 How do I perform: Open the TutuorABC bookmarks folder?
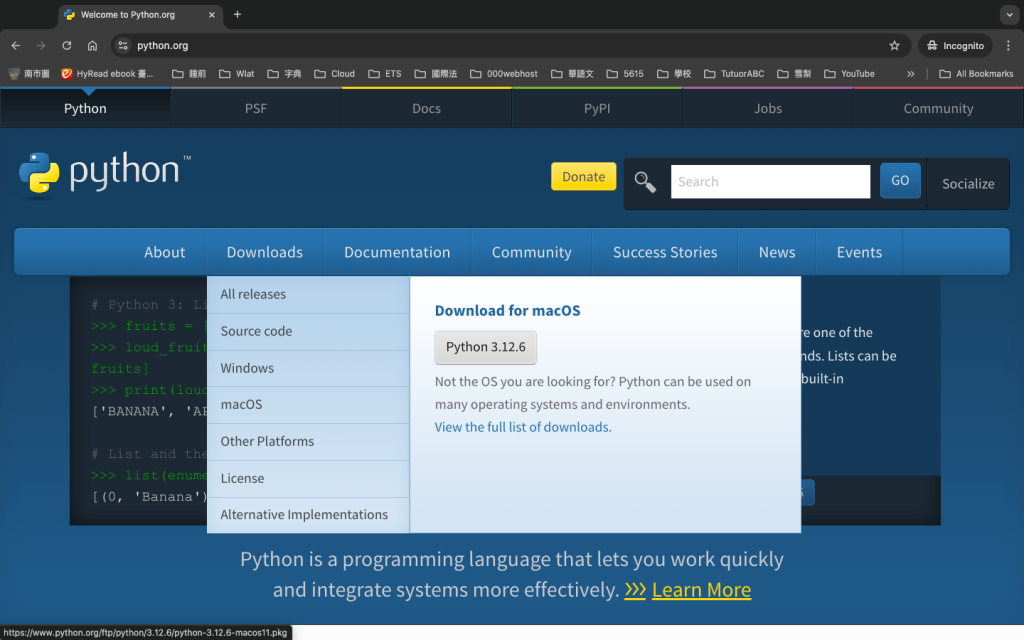[734, 74]
